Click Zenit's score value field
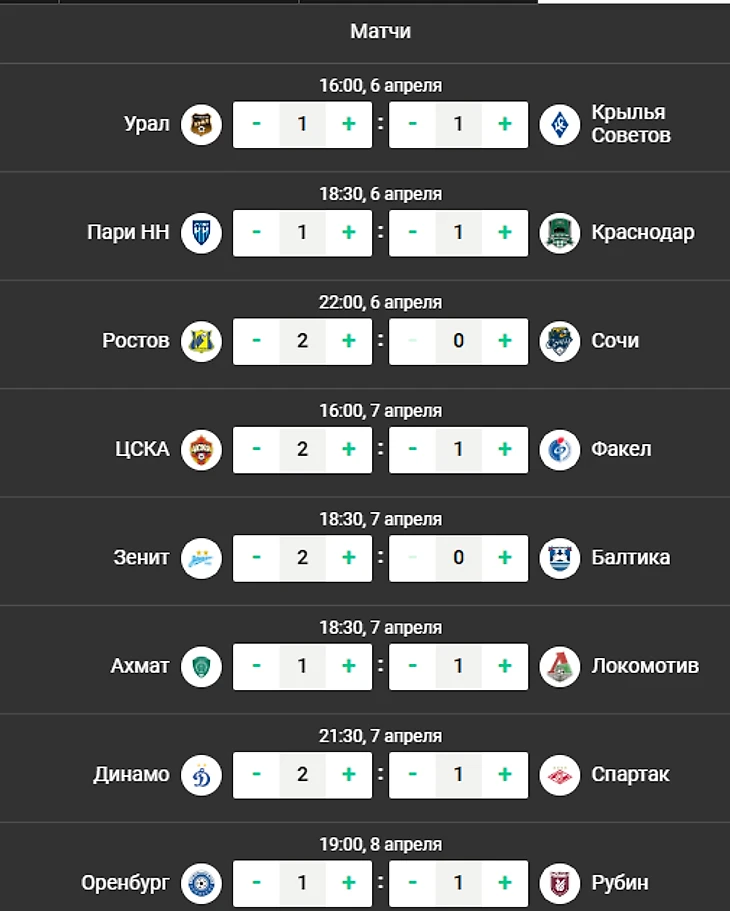Viewport: 730px width, 911px height. [302, 558]
